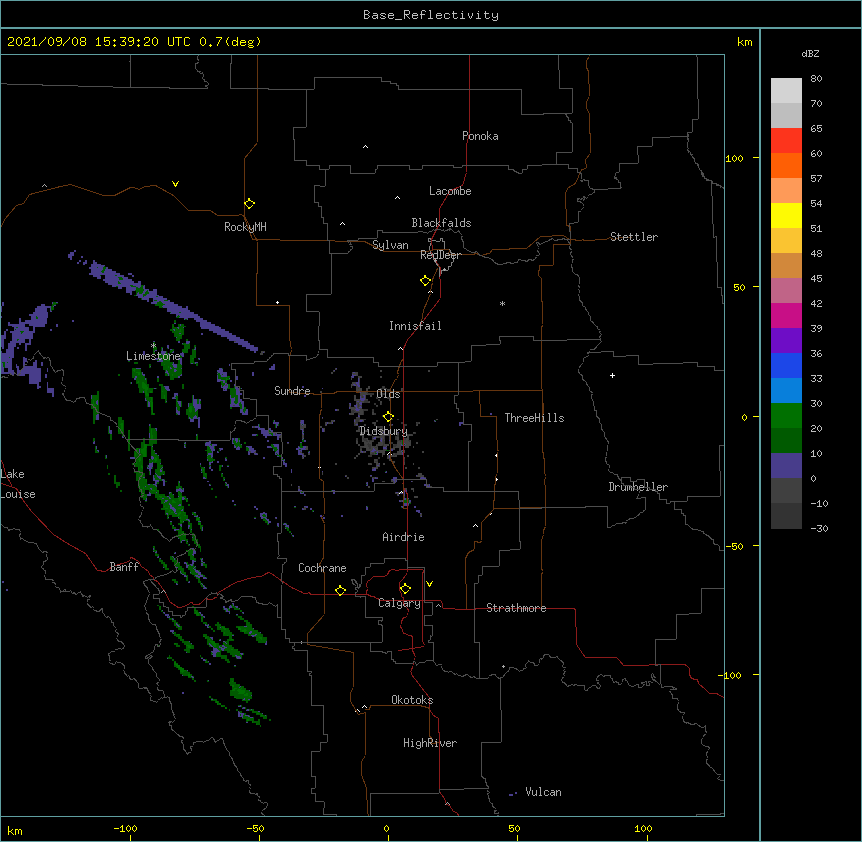This screenshot has height=842, width=862.
Task: Click the Okotoks city label
Action: [x=412, y=700]
